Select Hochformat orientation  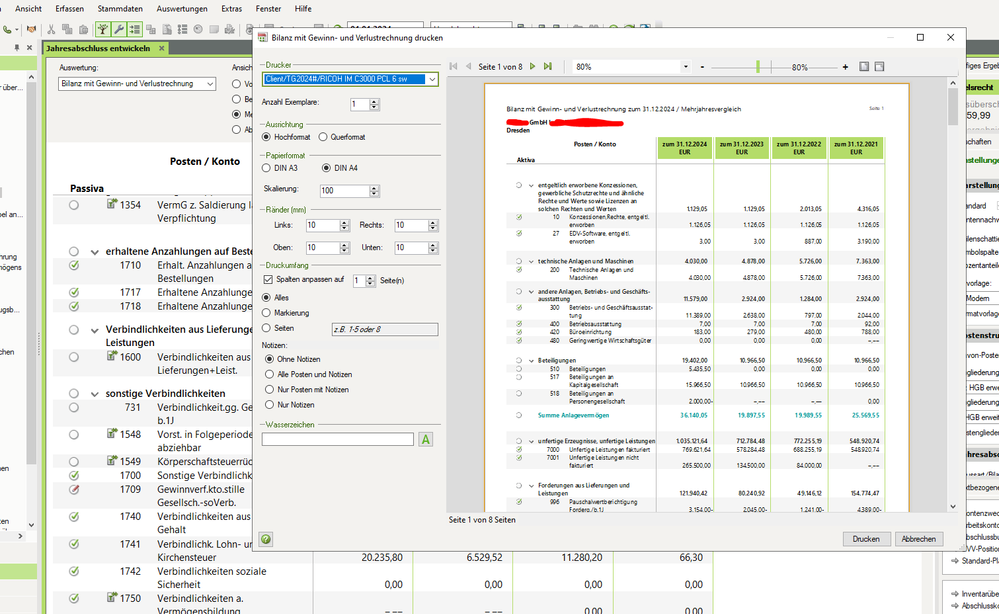pyautogui.click(x=266, y=137)
